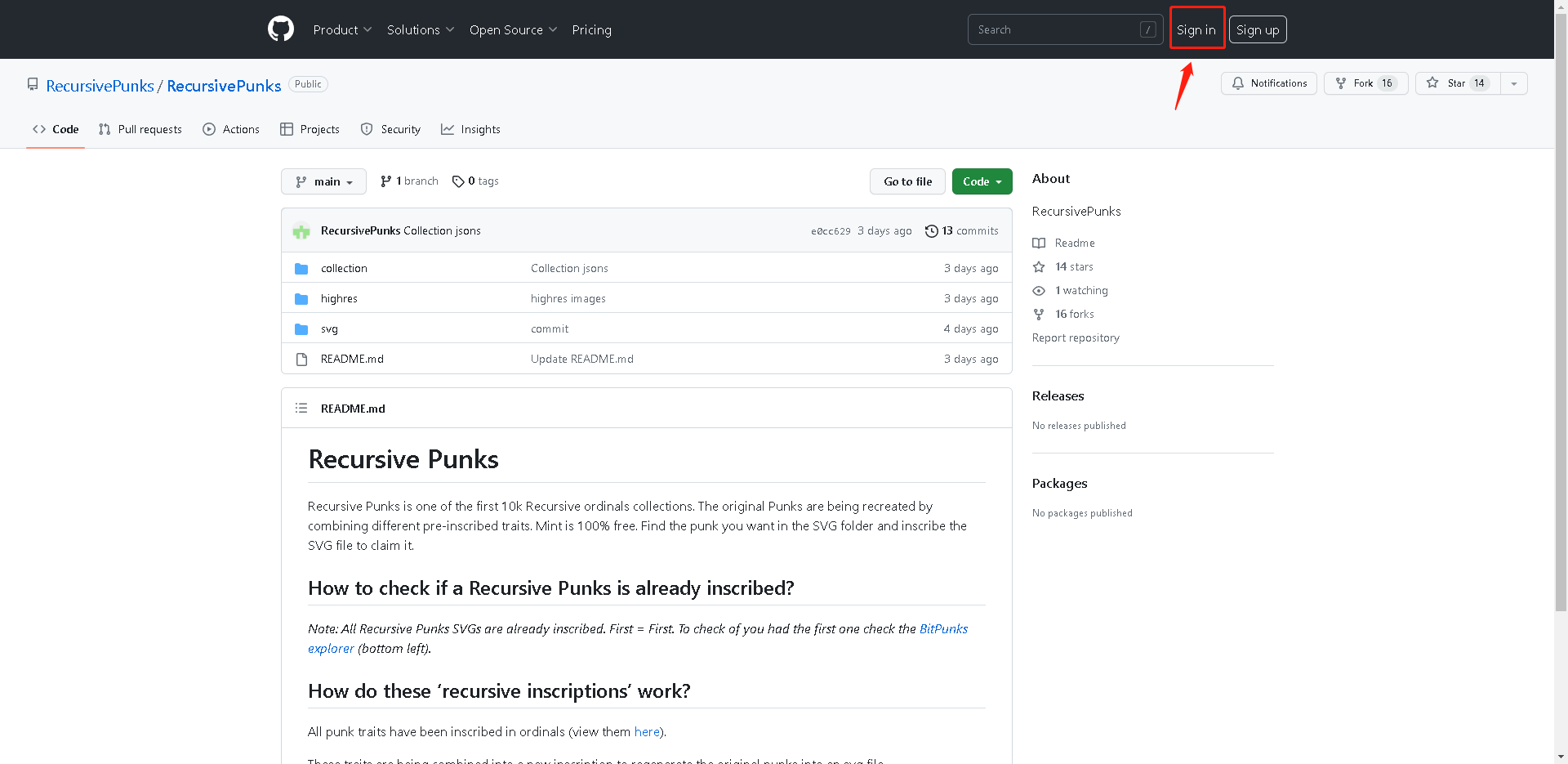Open the Collection jsons commit message

click(569, 268)
